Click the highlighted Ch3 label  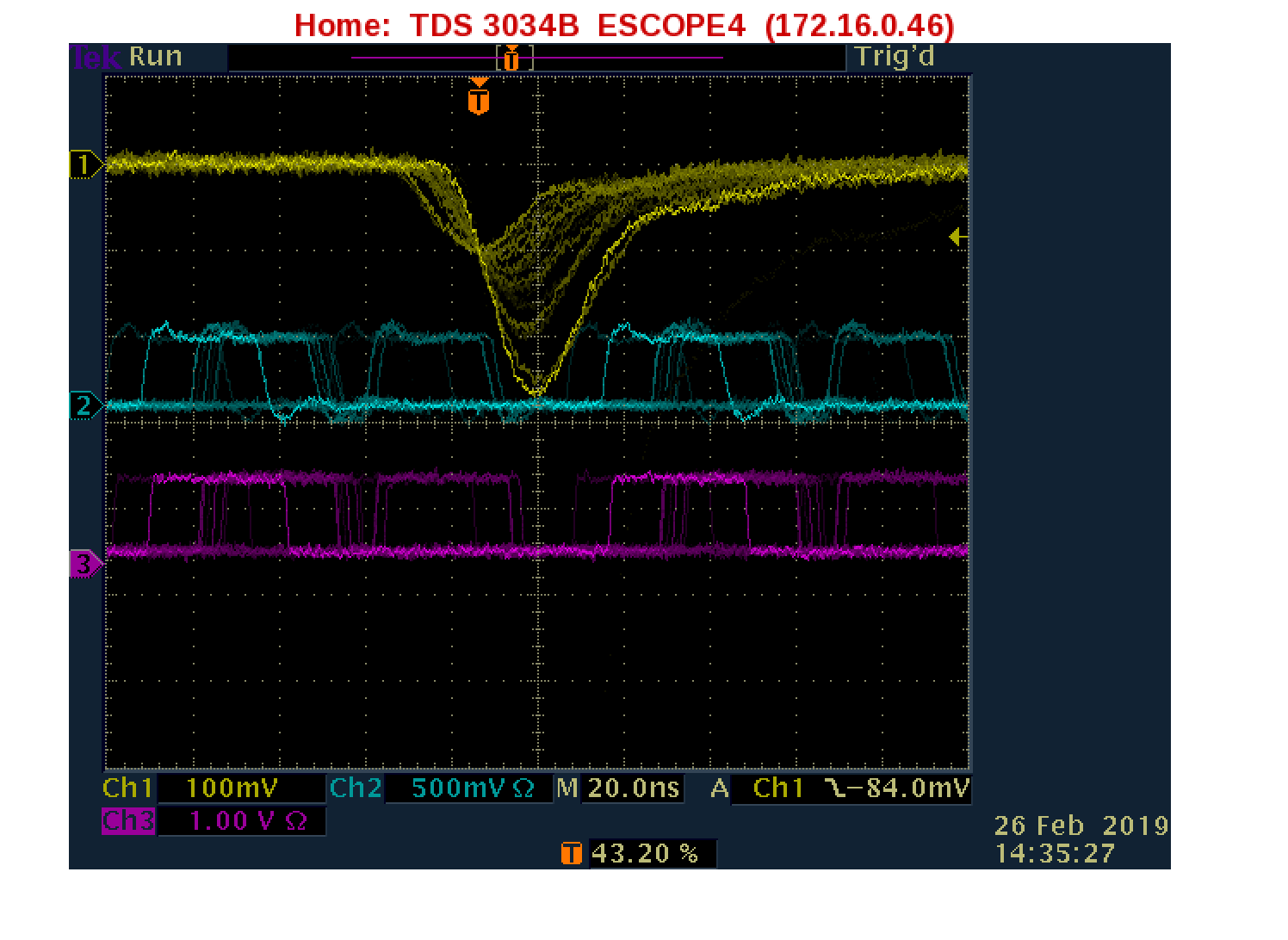(x=128, y=821)
